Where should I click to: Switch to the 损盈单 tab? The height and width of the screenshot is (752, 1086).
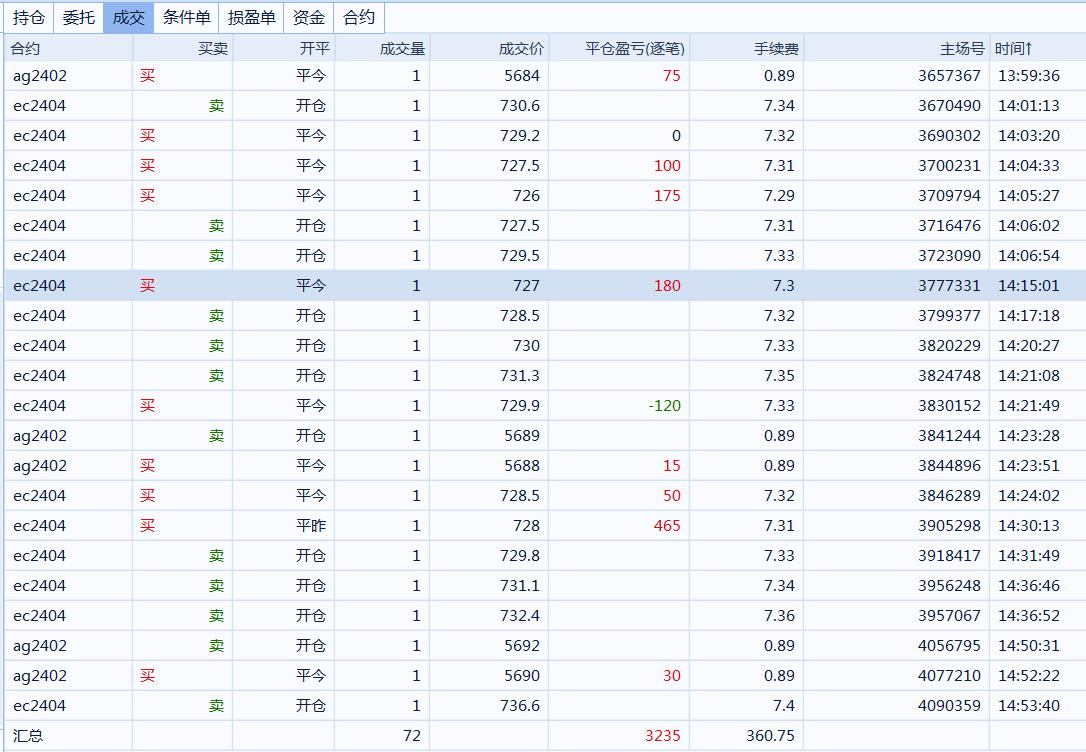(x=251, y=17)
